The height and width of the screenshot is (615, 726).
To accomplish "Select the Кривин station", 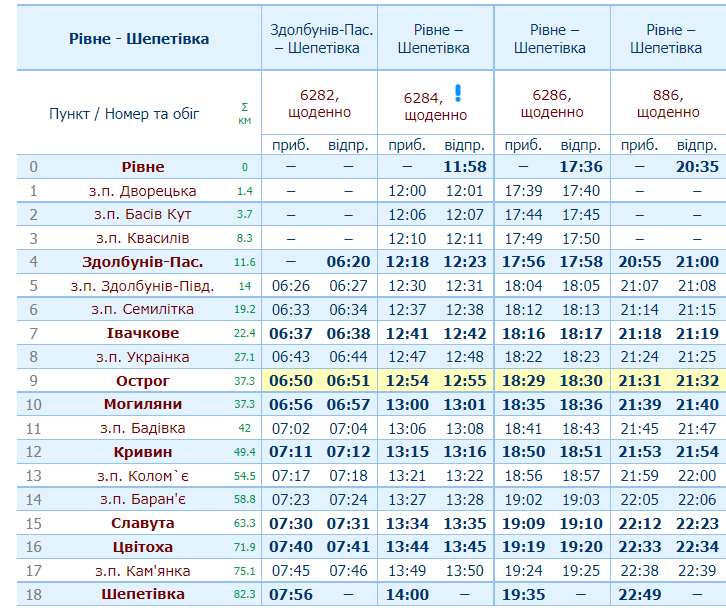I will point(143,452).
